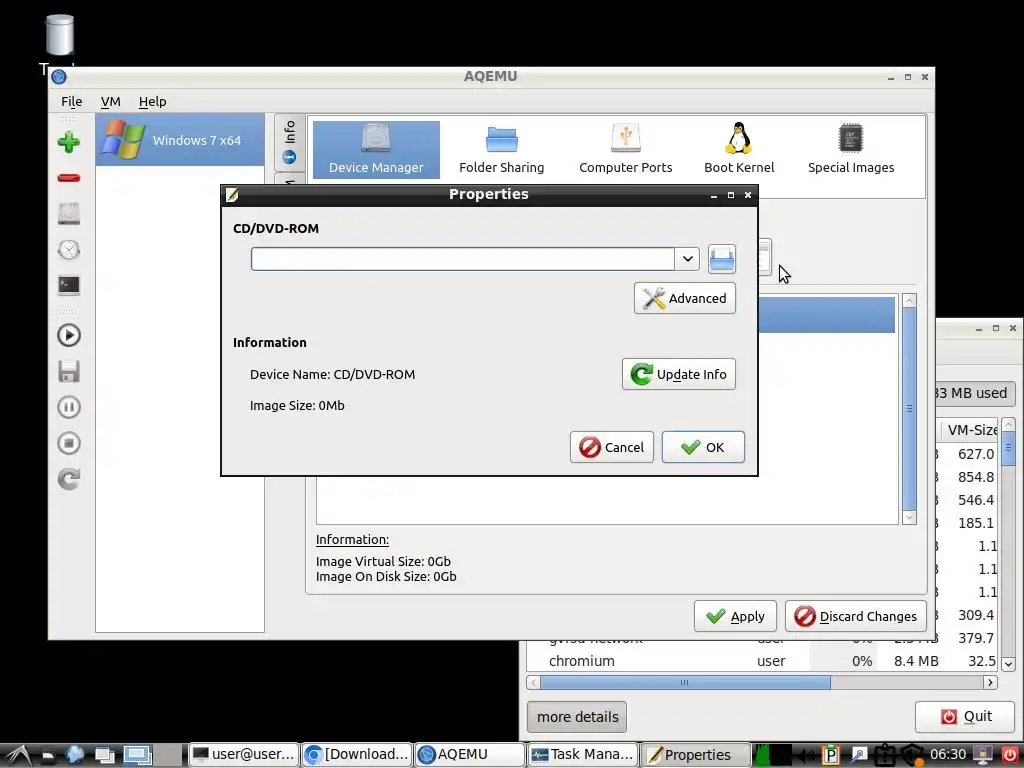Viewport: 1024px width, 768px height.
Task: Switch to Properties taskbar entry
Action: [696, 754]
